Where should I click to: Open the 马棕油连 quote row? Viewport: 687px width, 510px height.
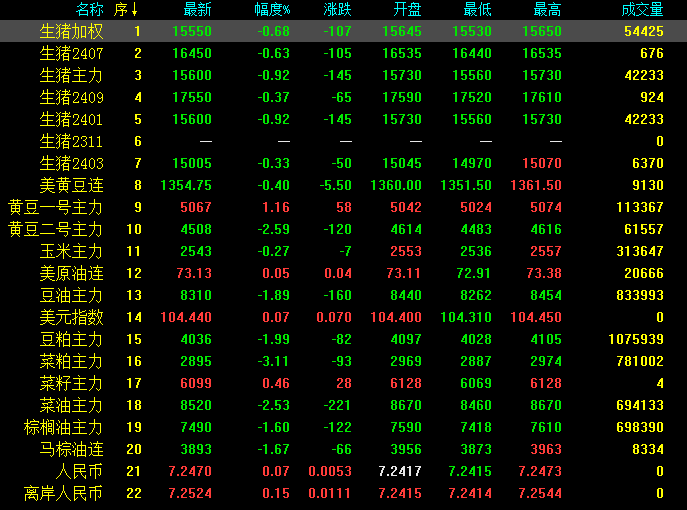(x=344, y=449)
